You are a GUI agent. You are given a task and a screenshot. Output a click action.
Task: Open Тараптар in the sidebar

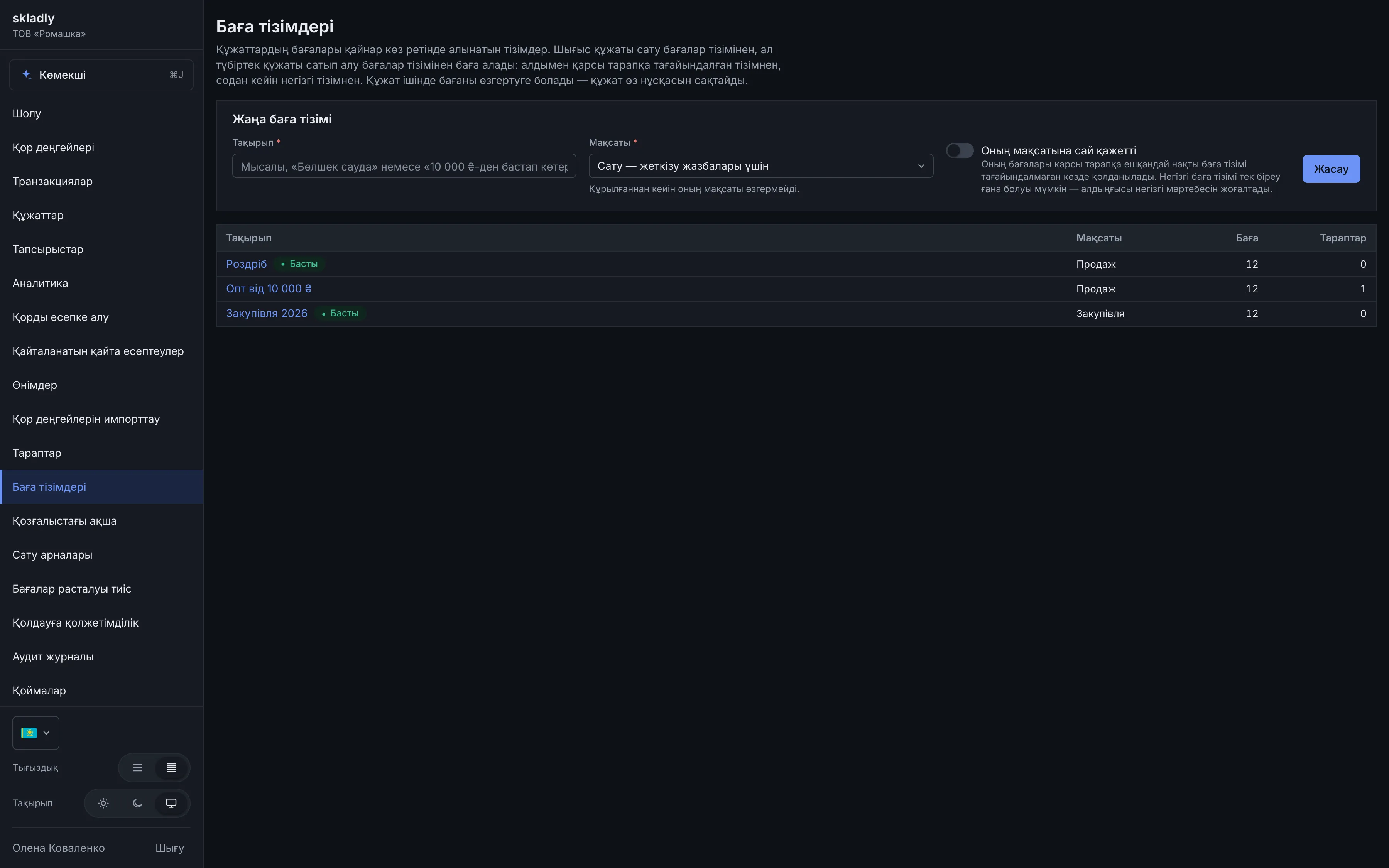(101, 453)
